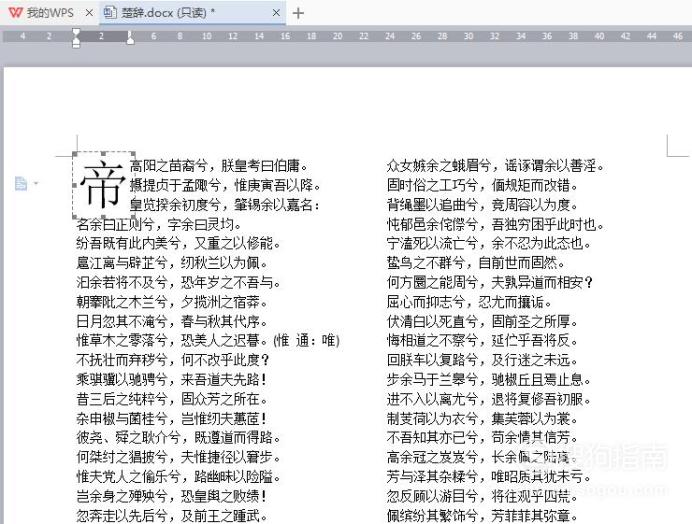692x524 pixels.
Task: Click ruler number 30
Action: tap(468, 36)
